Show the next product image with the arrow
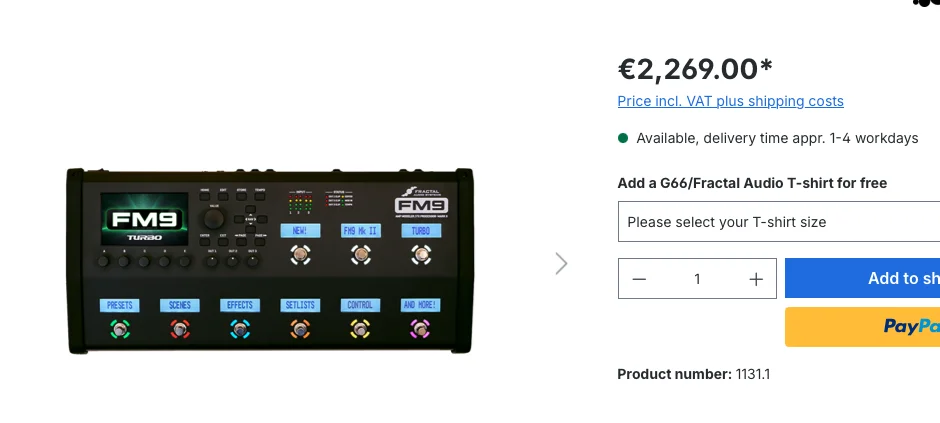This screenshot has width=940, height=423. click(x=561, y=264)
